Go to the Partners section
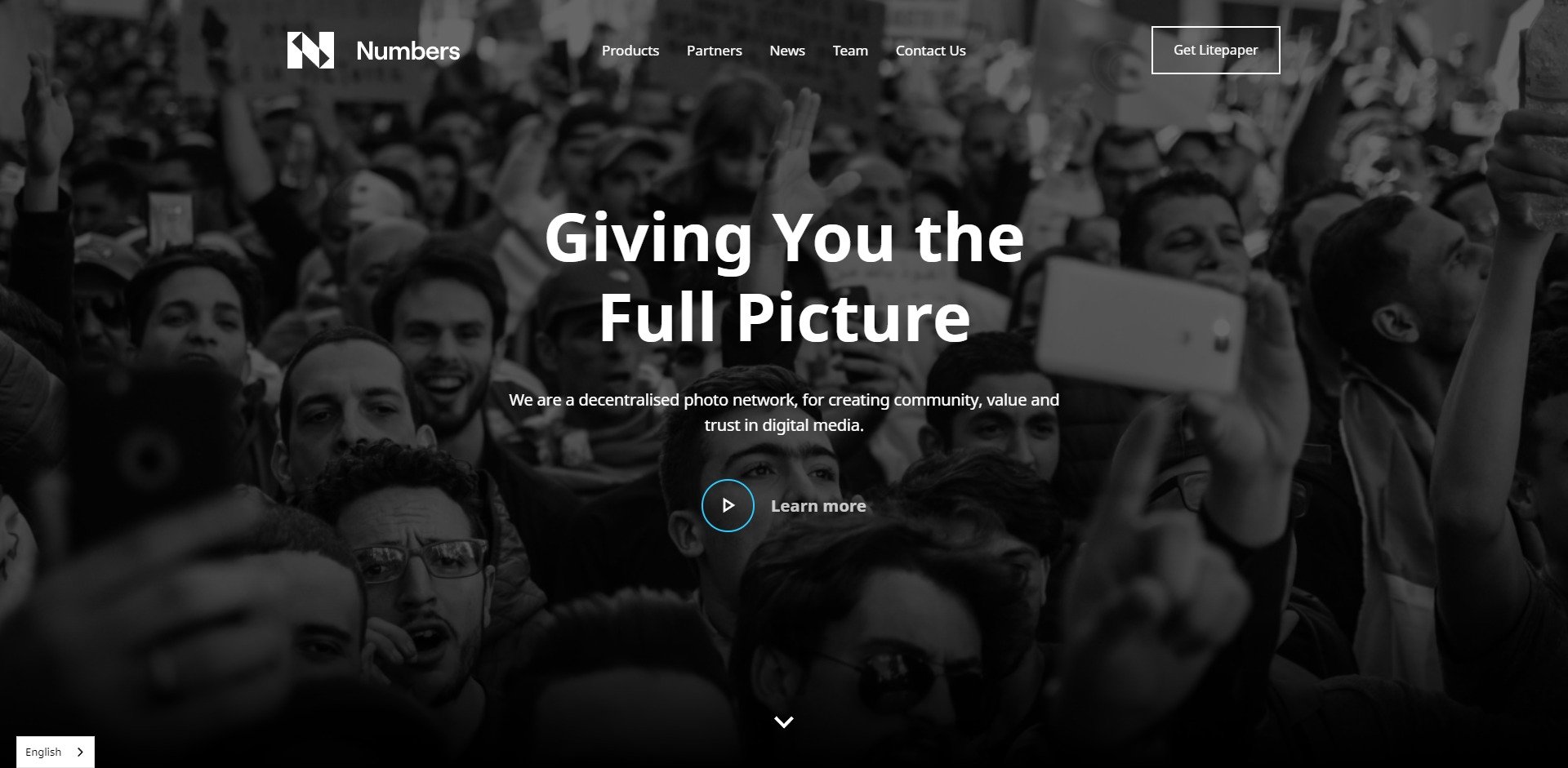The image size is (1568, 768). pyautogui.click(x=715, y=51)
